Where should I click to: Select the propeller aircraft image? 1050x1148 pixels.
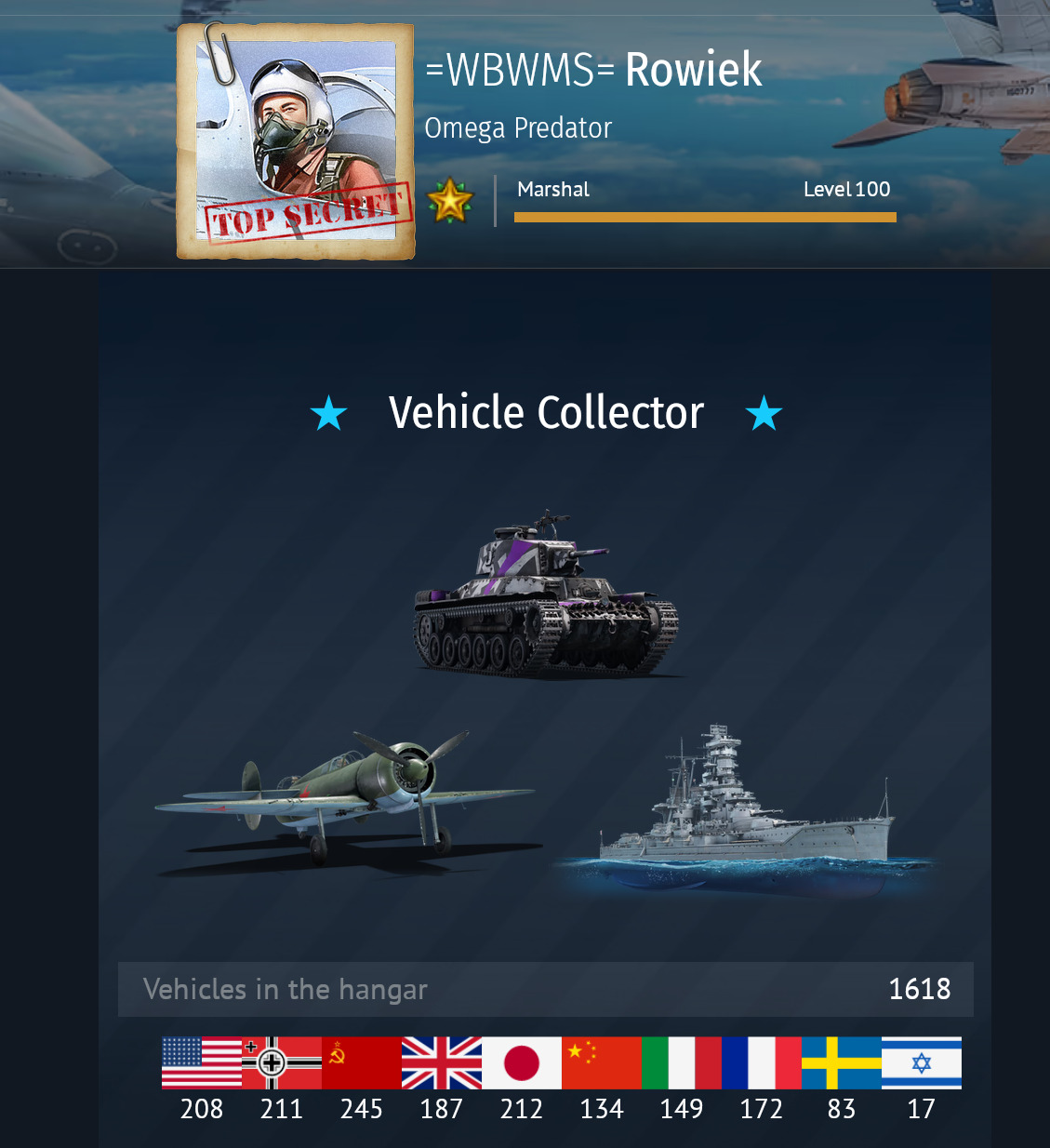tap(344, 802)
